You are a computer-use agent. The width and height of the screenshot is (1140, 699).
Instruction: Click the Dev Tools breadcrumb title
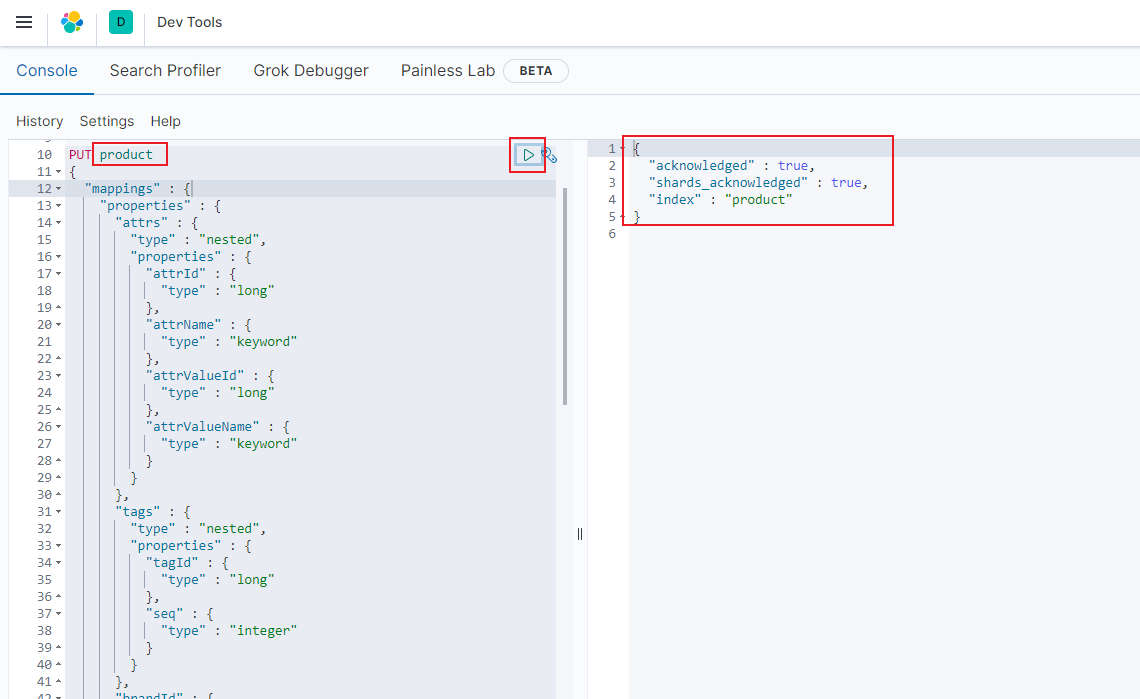pyautogui.click(x=190, y=22)
